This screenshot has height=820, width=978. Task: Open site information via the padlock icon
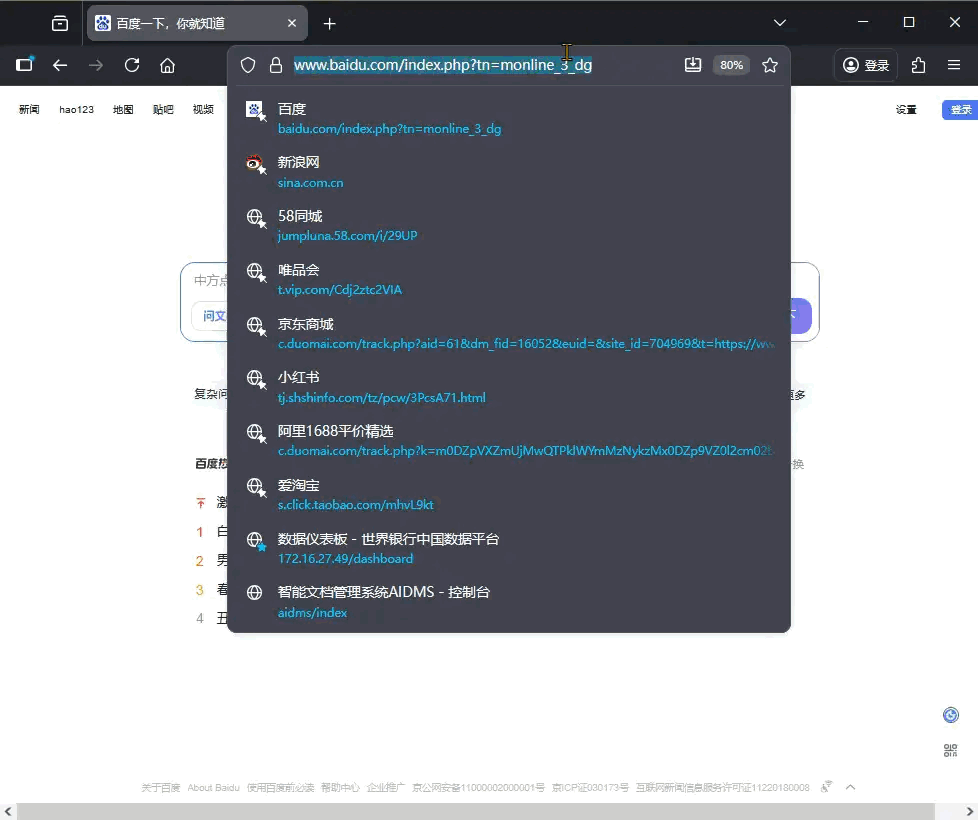pyautogui.click(x=274, y=64)
